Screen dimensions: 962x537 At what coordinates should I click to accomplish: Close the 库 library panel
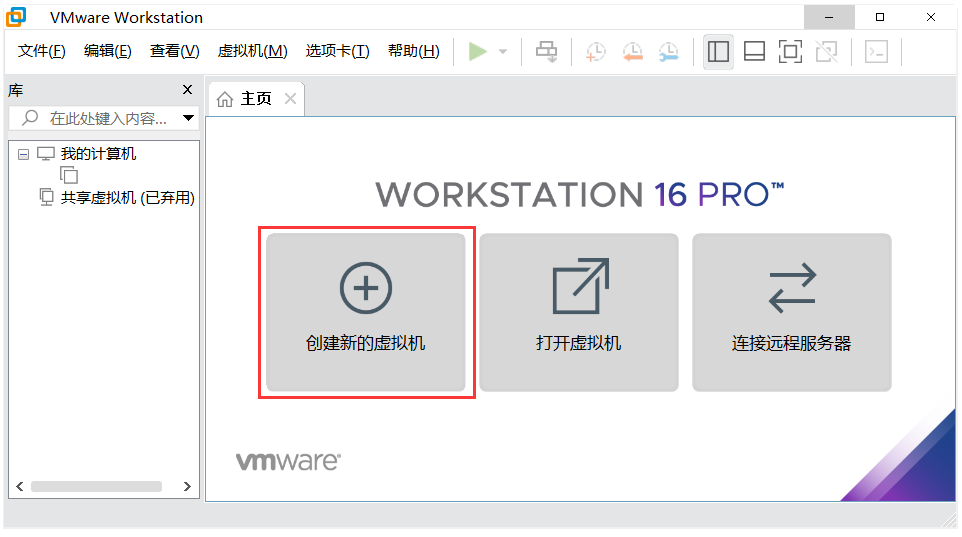tap(188, 90)
